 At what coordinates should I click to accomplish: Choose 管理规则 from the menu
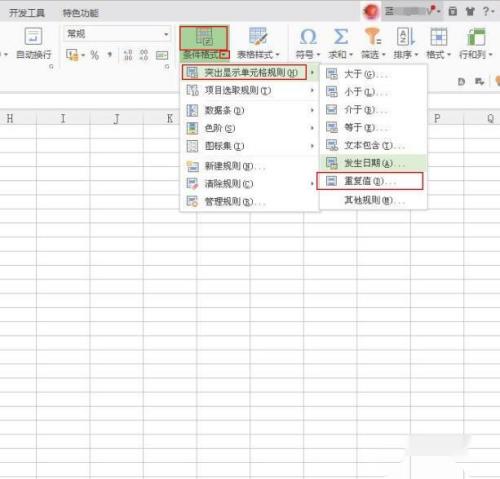tap(250, 202)
